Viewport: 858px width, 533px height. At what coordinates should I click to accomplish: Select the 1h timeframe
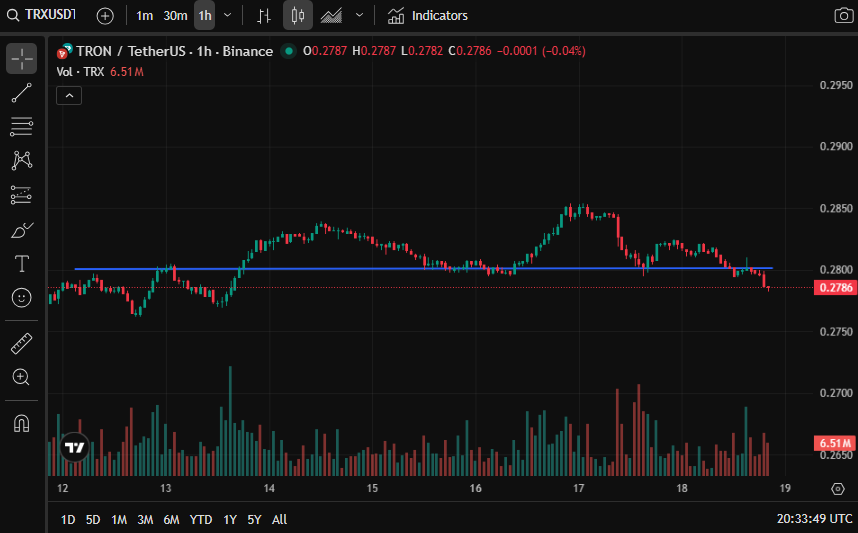[x=205, y=15]
